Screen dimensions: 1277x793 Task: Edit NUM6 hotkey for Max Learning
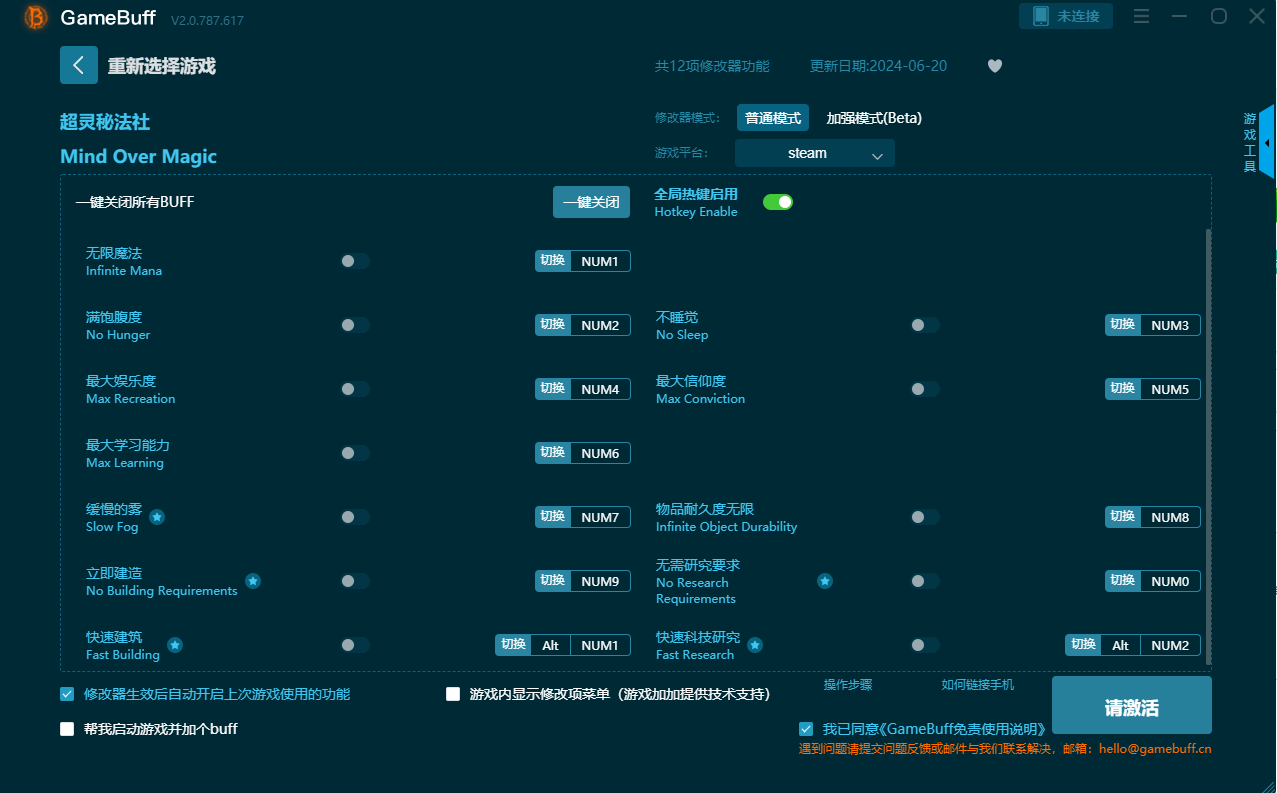click(600, 454)
